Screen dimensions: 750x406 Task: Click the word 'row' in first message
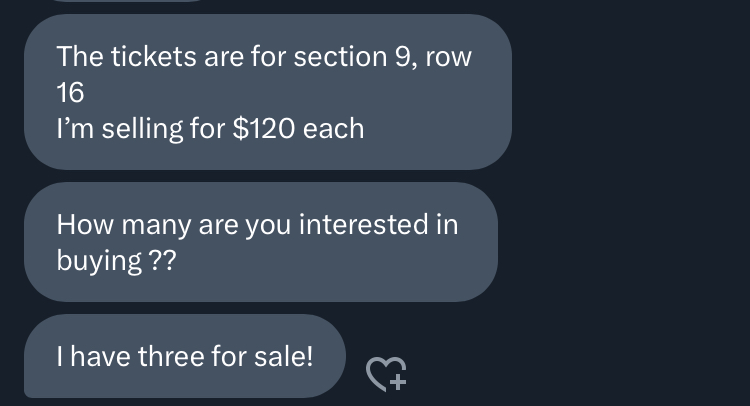(x=448, y=56)
